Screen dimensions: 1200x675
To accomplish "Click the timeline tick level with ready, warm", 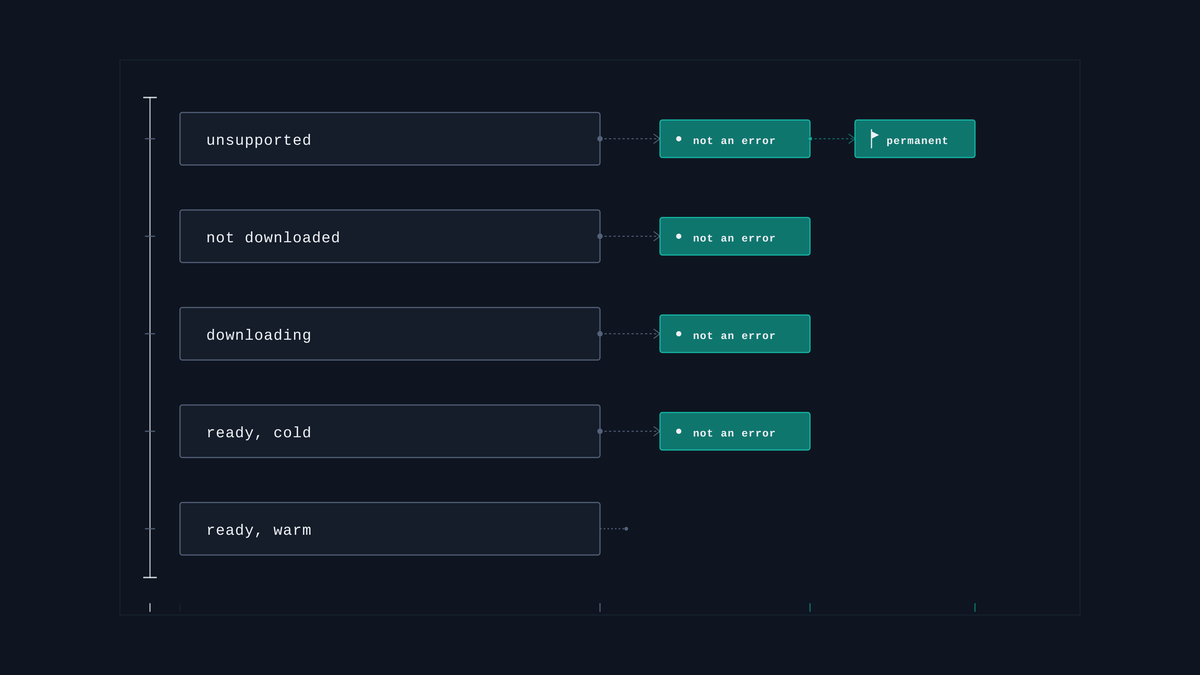I will click(150, 529).
